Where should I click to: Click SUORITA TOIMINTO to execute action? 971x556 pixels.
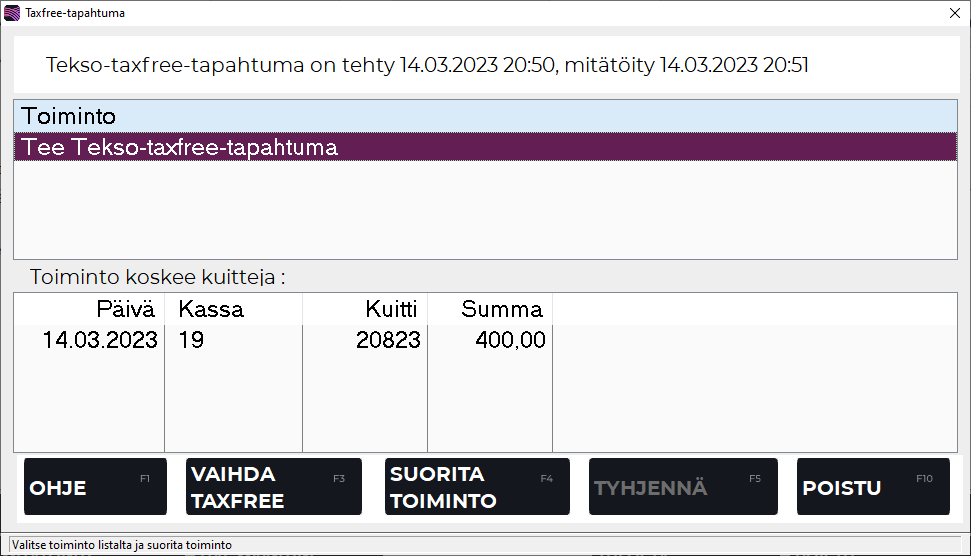click(x=476, y=487)
